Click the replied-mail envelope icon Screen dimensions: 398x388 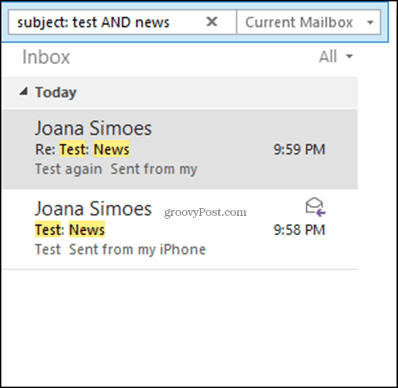tap(315, 207)
